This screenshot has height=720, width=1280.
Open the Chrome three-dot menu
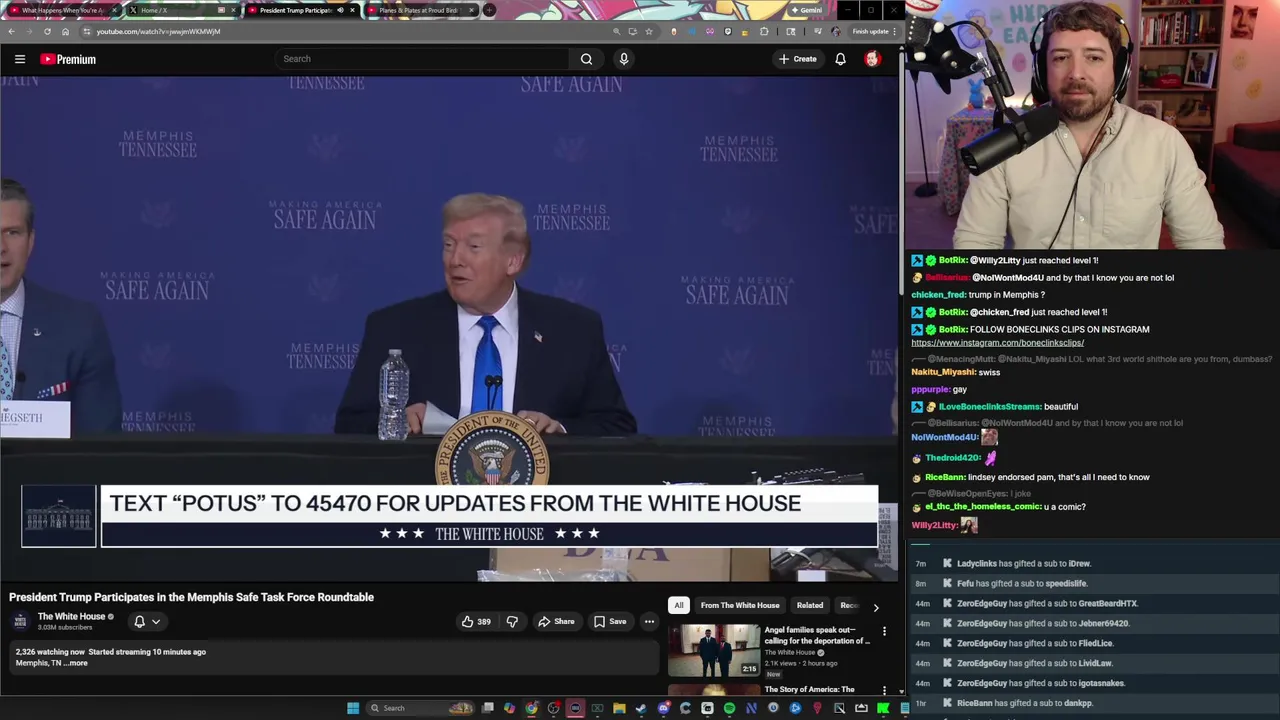pyautogui.click(x=894, y=31)
